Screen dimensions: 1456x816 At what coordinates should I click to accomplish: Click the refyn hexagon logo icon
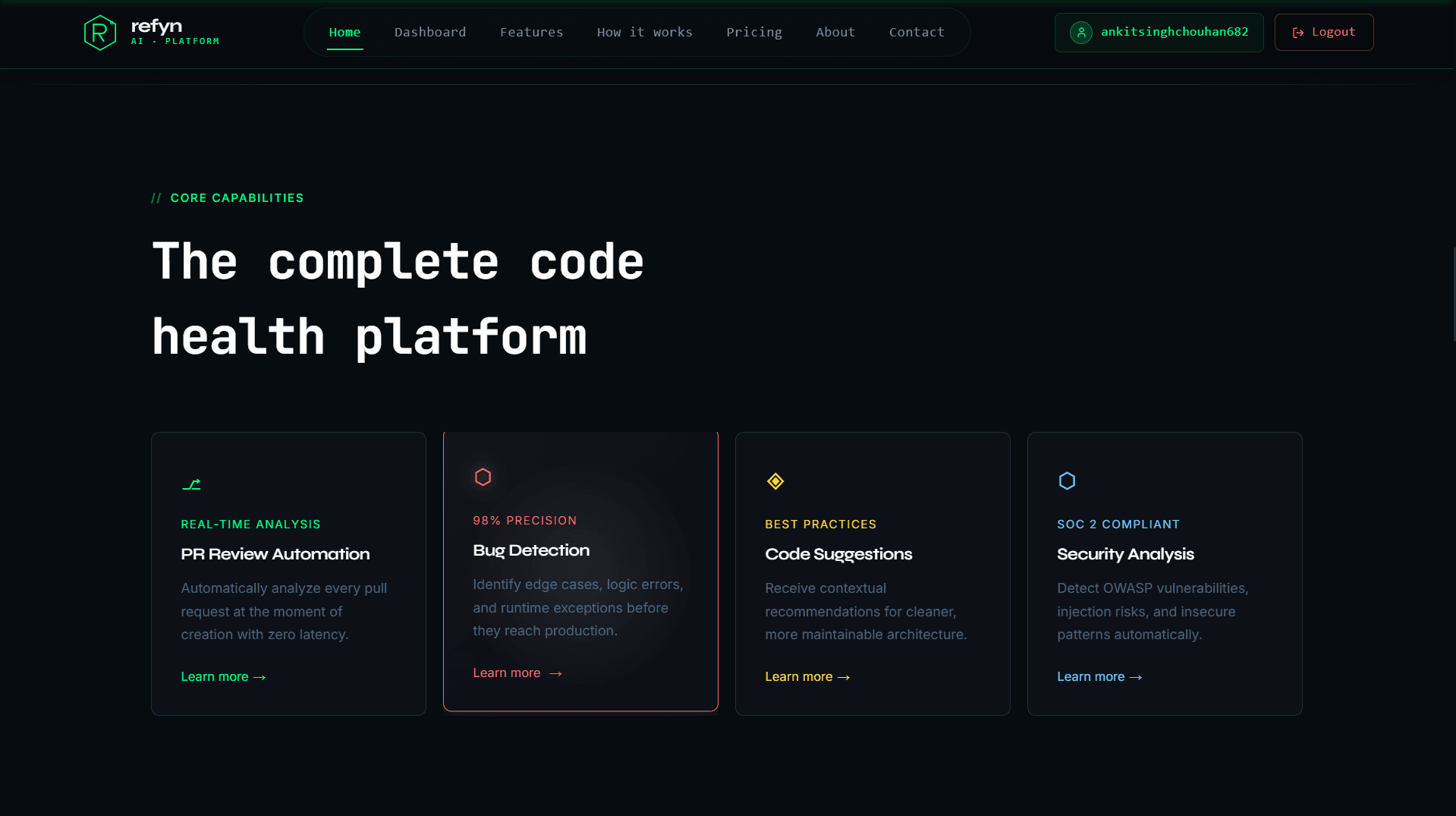pos(99,32)
